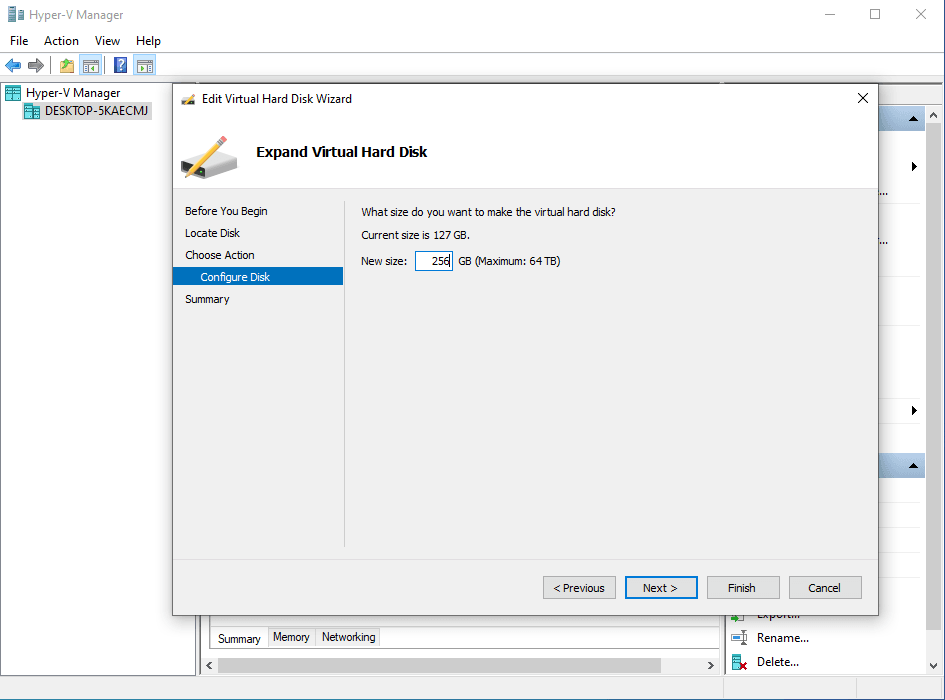Go to the Locate Disk step
The width and height of the screenshot is (945, 700).
click(x=213, y=233)
